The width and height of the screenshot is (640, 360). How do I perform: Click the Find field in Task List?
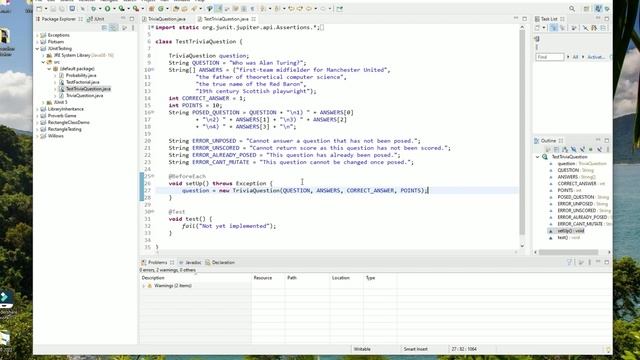click(550, 57)
